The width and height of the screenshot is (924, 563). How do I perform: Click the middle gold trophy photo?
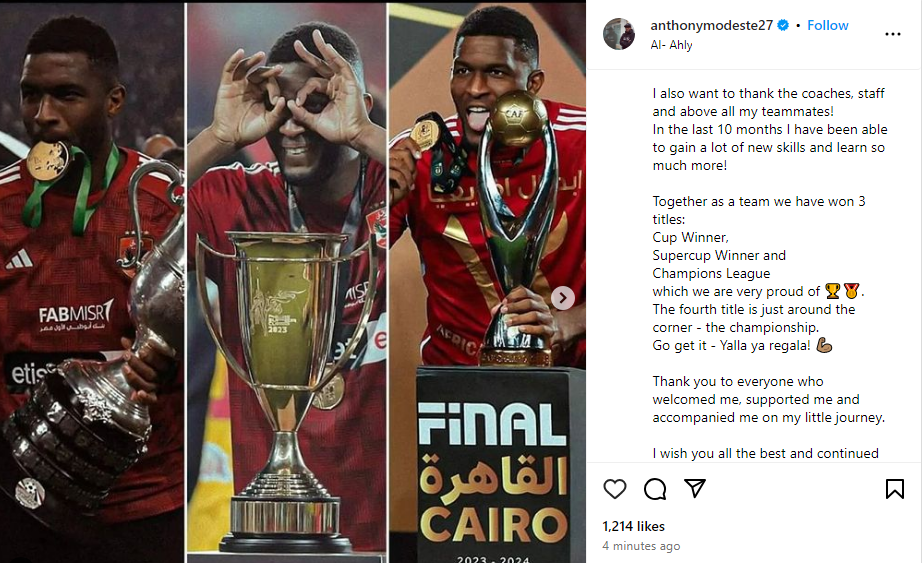point(286,283)
